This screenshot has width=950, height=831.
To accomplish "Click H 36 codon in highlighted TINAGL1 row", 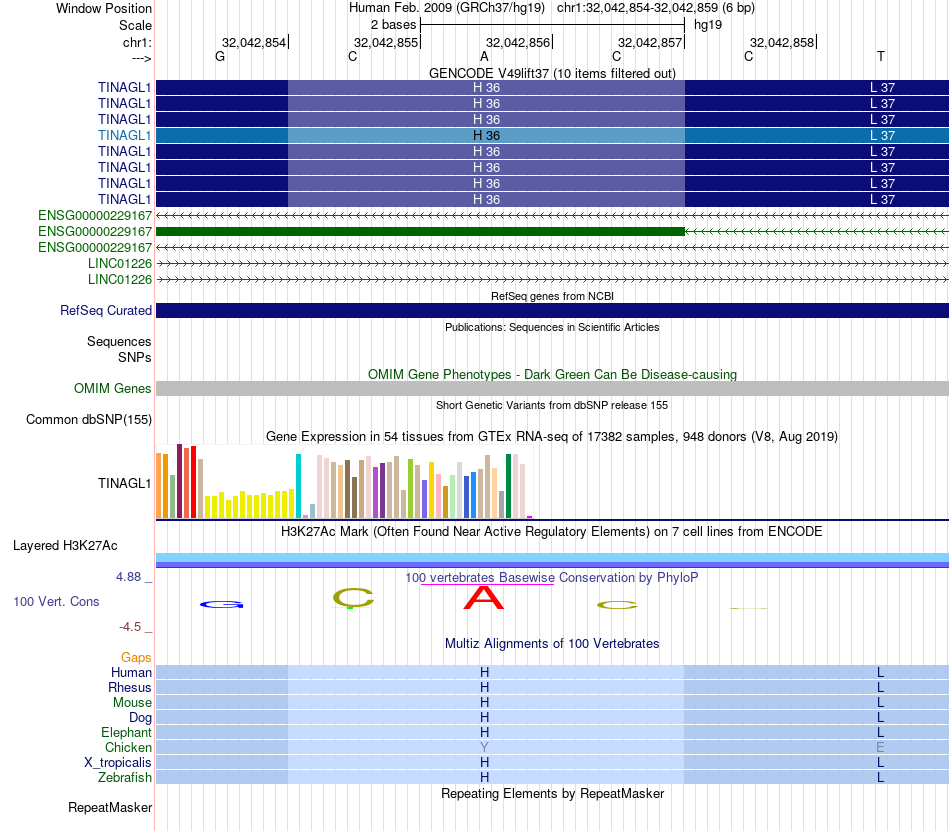I will [x=487, y=136].
